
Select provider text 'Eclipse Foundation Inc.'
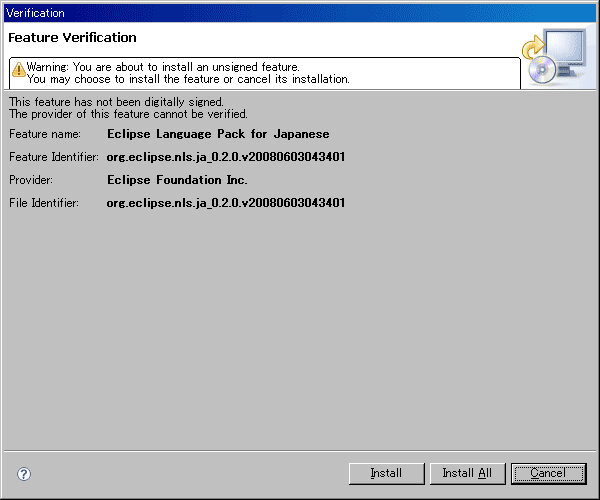[177, 180]
